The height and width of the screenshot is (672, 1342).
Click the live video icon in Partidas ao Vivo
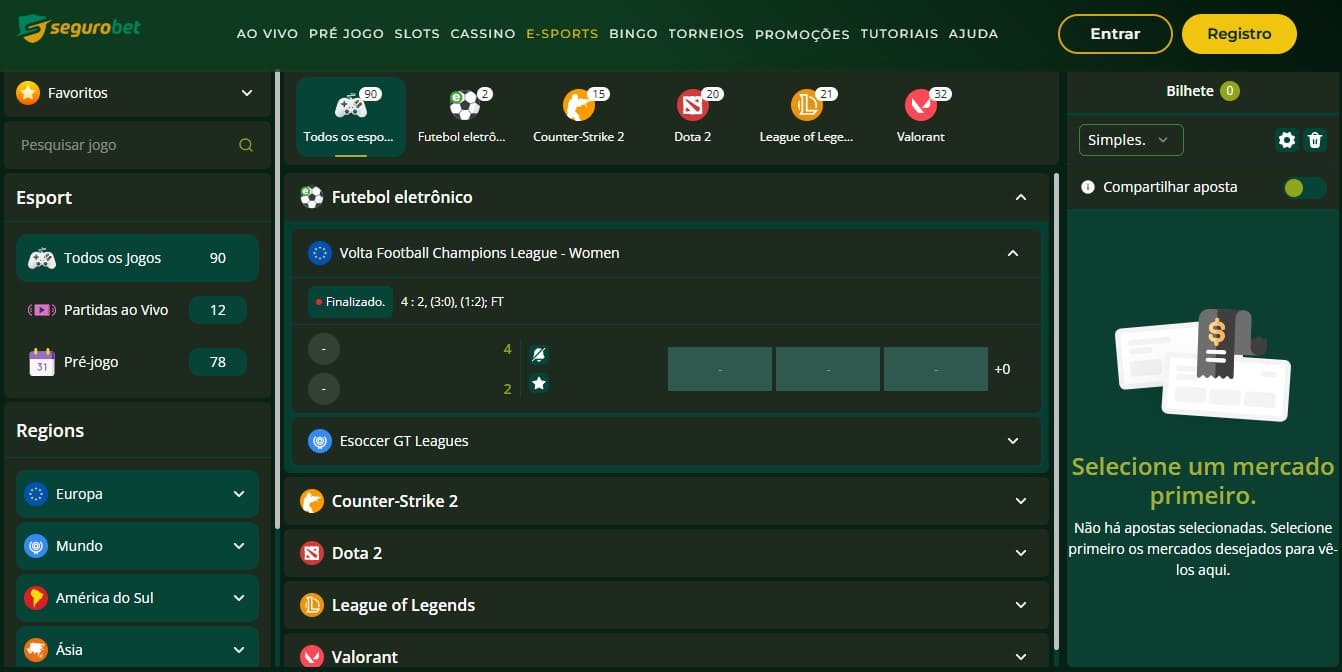[x=41, y=310]
